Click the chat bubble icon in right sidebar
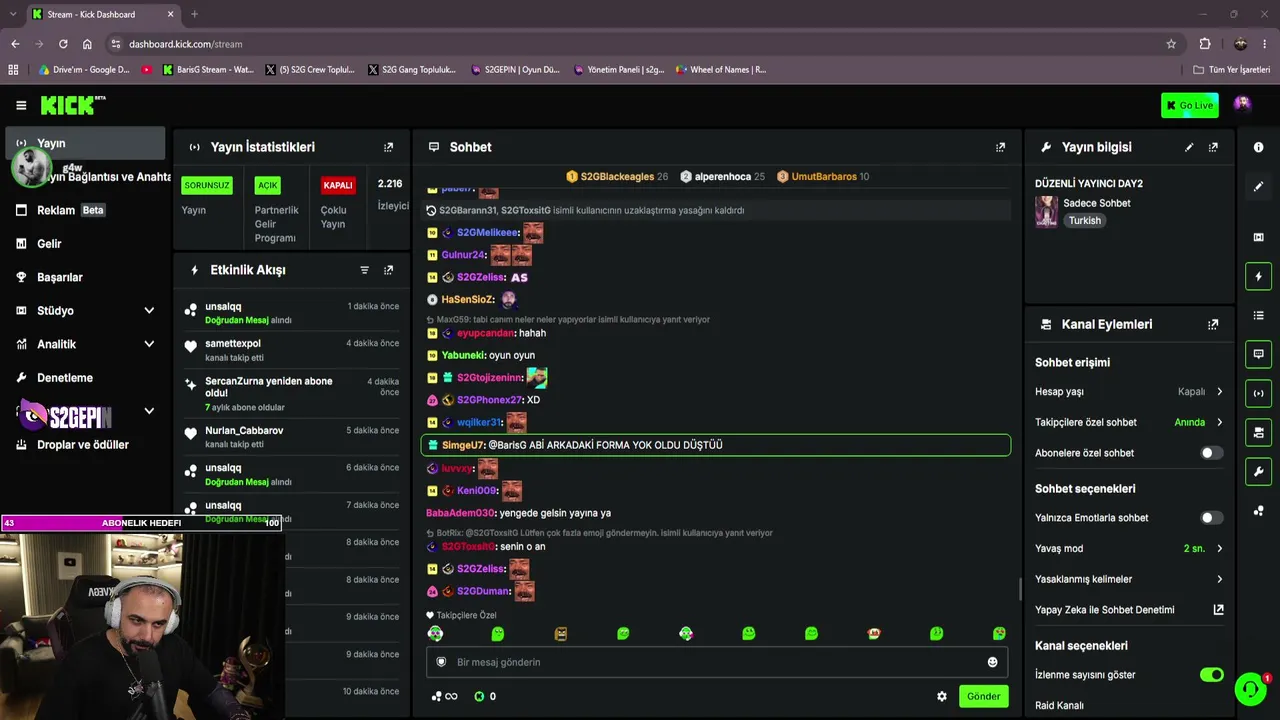Image resolution: width=1280 pixels, height=720 pixels. 1258,354
